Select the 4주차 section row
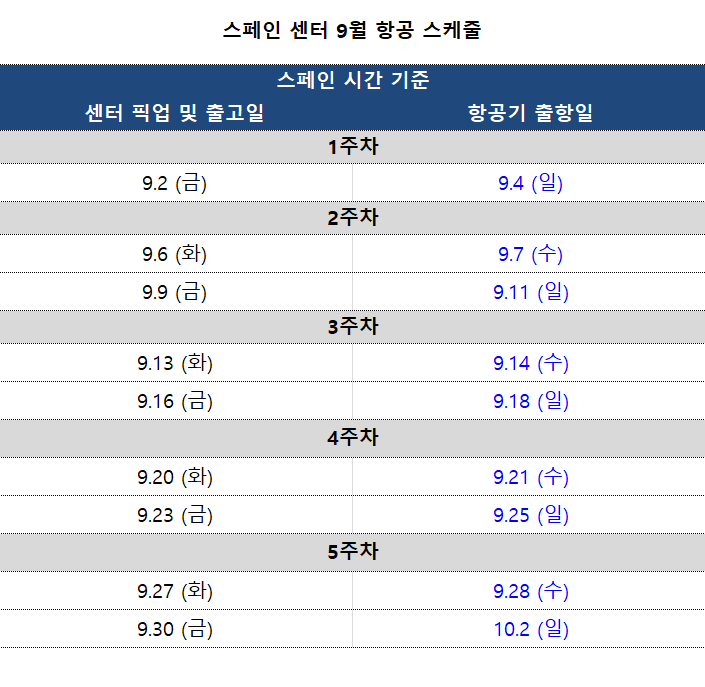The image size is (705, 687). pos(352,438)
